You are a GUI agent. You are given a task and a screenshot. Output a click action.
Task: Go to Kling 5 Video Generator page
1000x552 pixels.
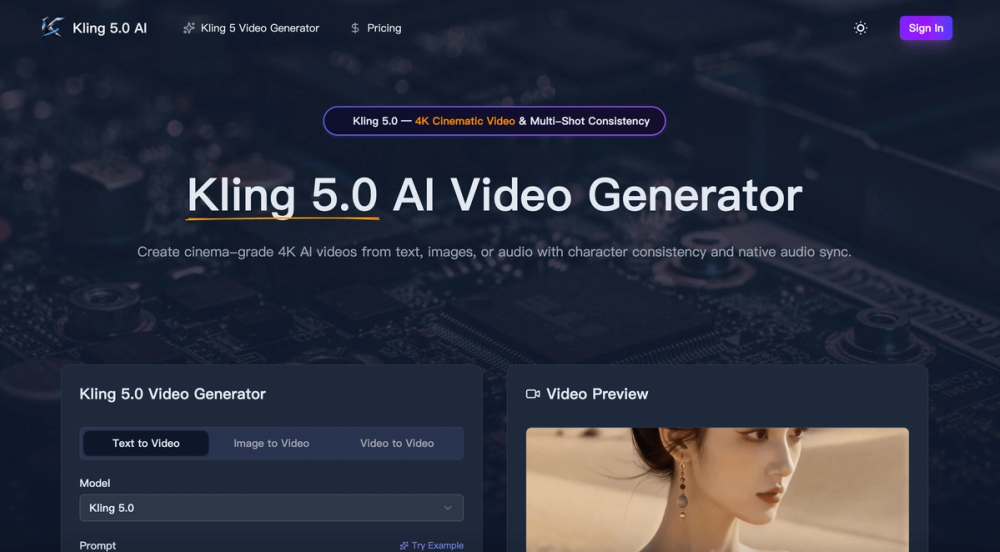pos(251,28)
